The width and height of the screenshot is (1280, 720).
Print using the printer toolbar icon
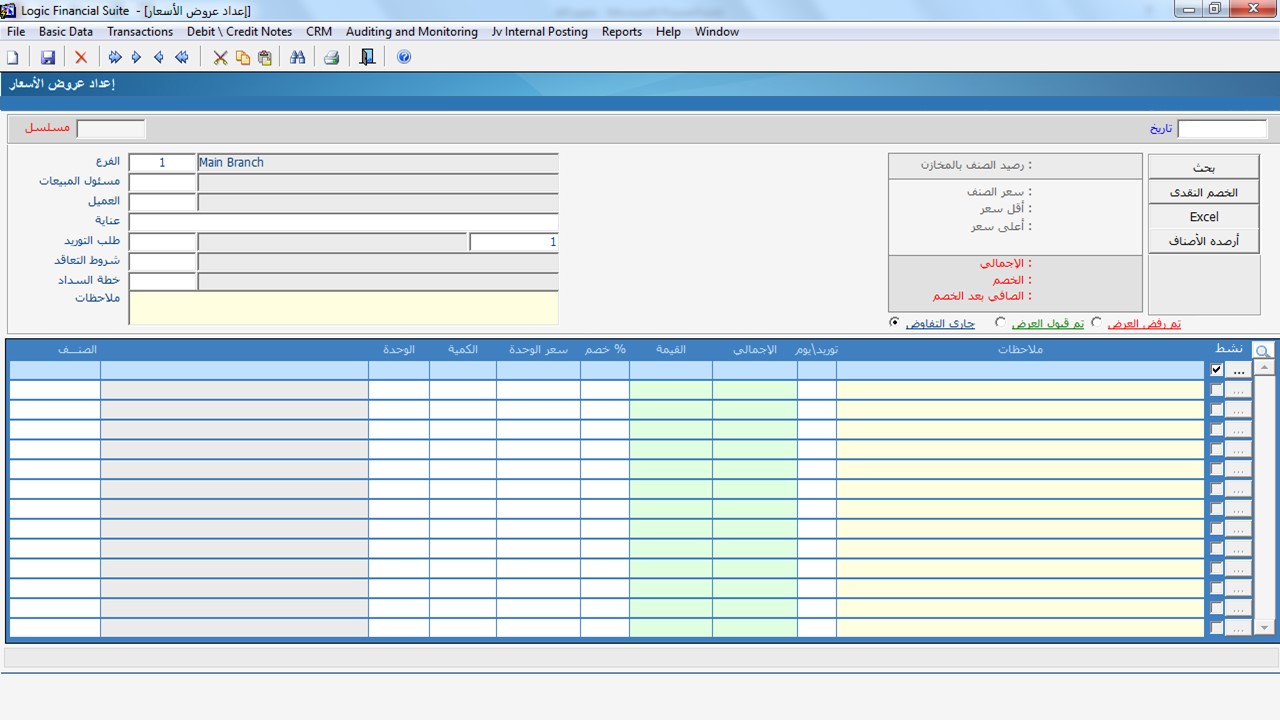tap(331, 58)
